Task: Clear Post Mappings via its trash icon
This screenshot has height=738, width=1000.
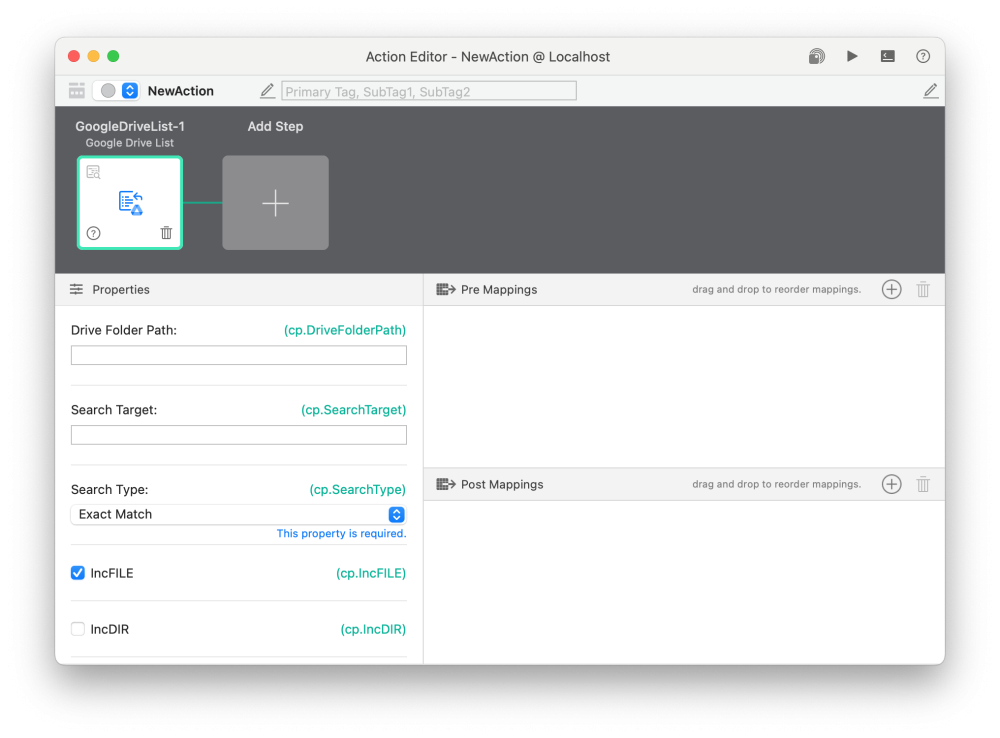Action: point(923,484)
